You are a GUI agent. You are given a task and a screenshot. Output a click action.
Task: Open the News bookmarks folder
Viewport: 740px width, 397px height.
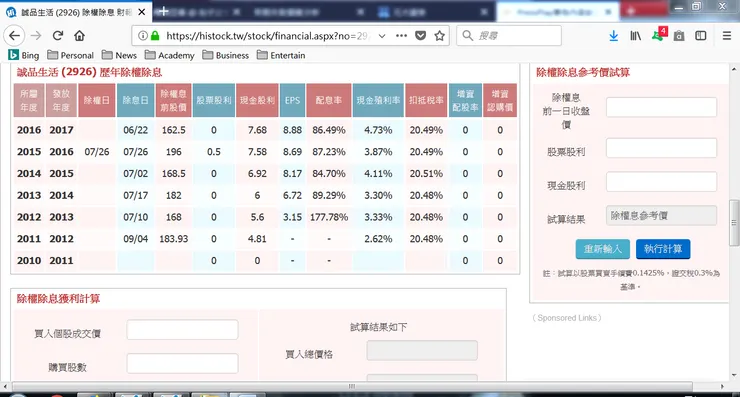[119, 55]
